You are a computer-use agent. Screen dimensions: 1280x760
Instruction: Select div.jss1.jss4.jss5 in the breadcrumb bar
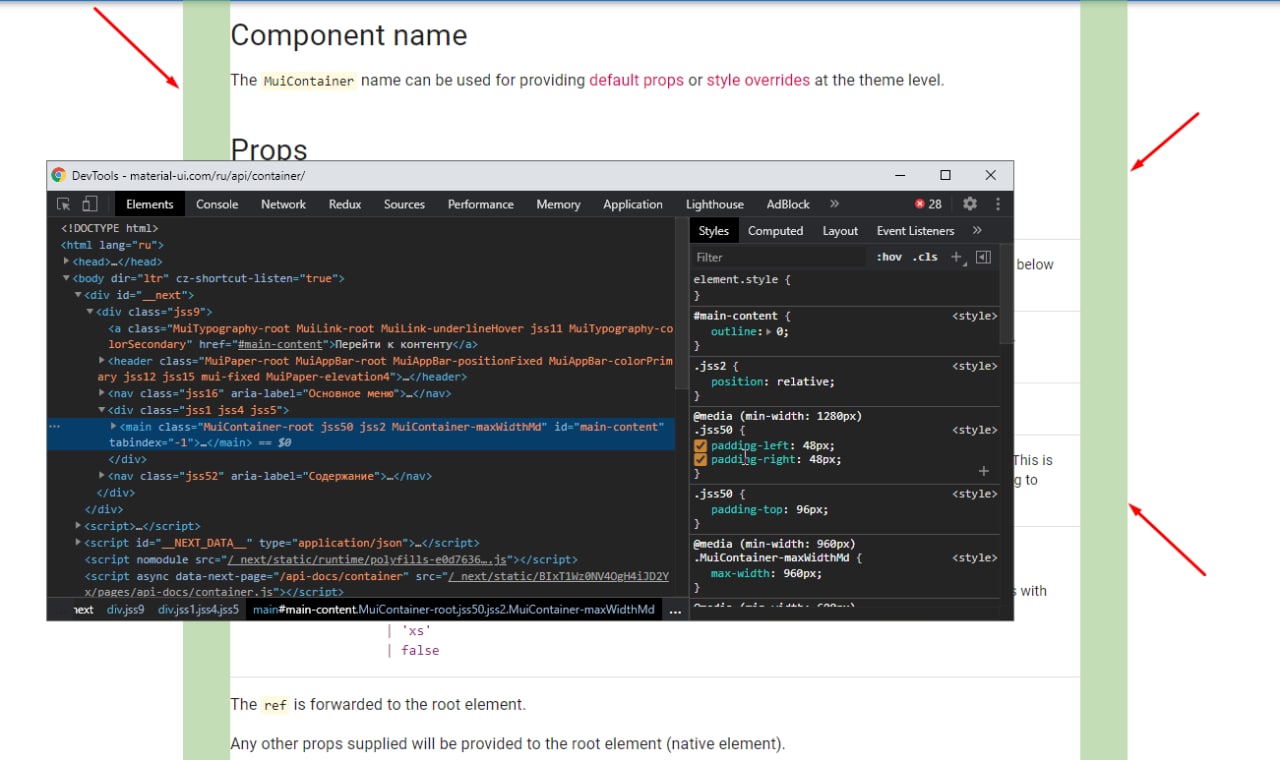(x=198, y=609)
